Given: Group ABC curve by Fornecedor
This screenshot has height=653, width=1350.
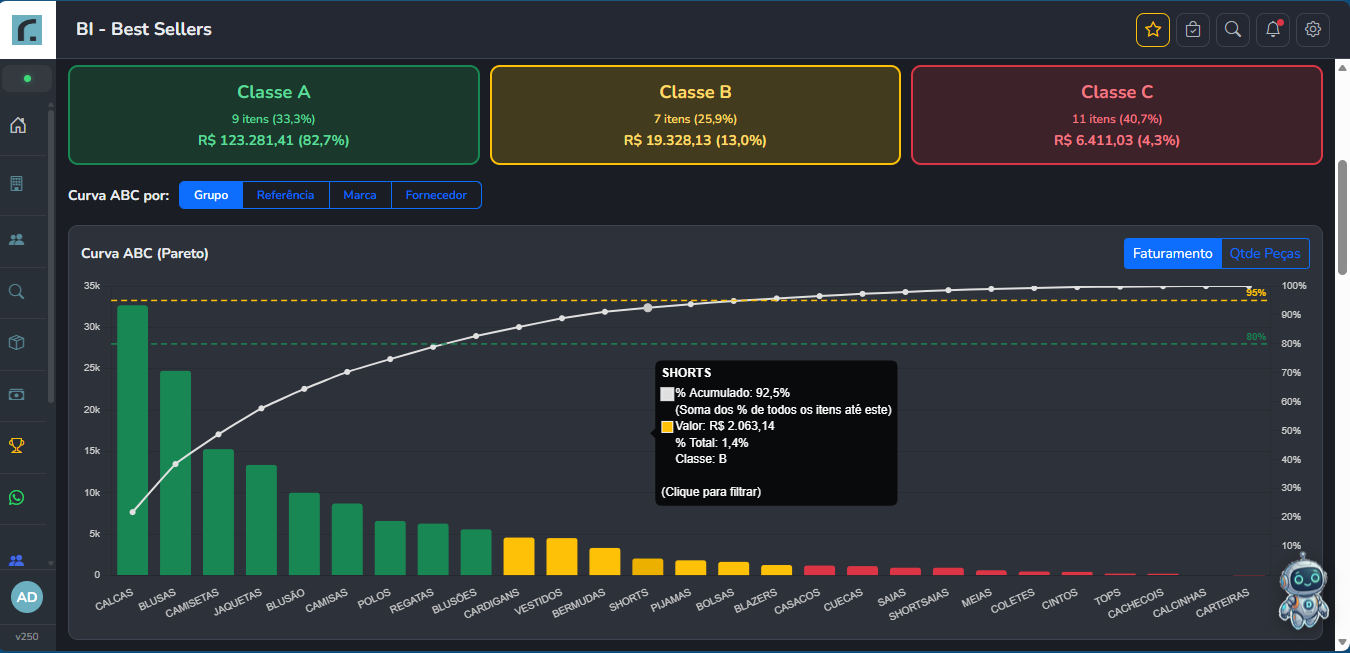Looking at the screenshot, I should coord(436,195).
